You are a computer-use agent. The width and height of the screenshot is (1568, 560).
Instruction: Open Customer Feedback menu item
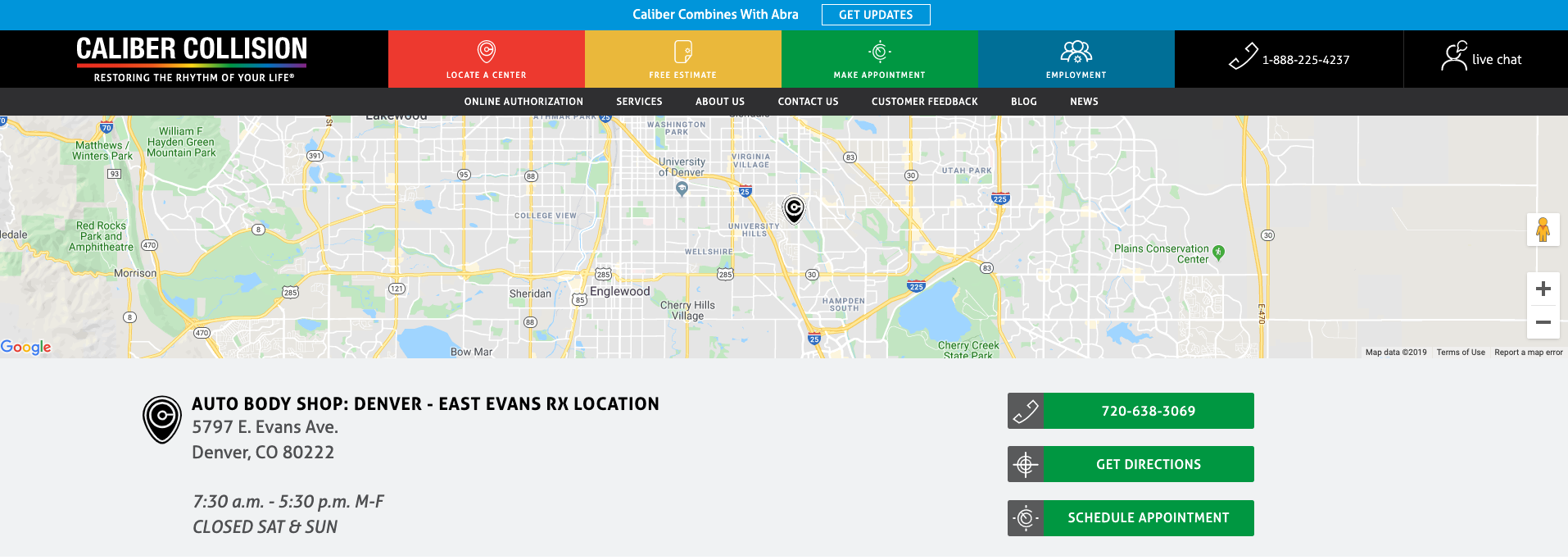pyautogui.click(x=925, y=102)
